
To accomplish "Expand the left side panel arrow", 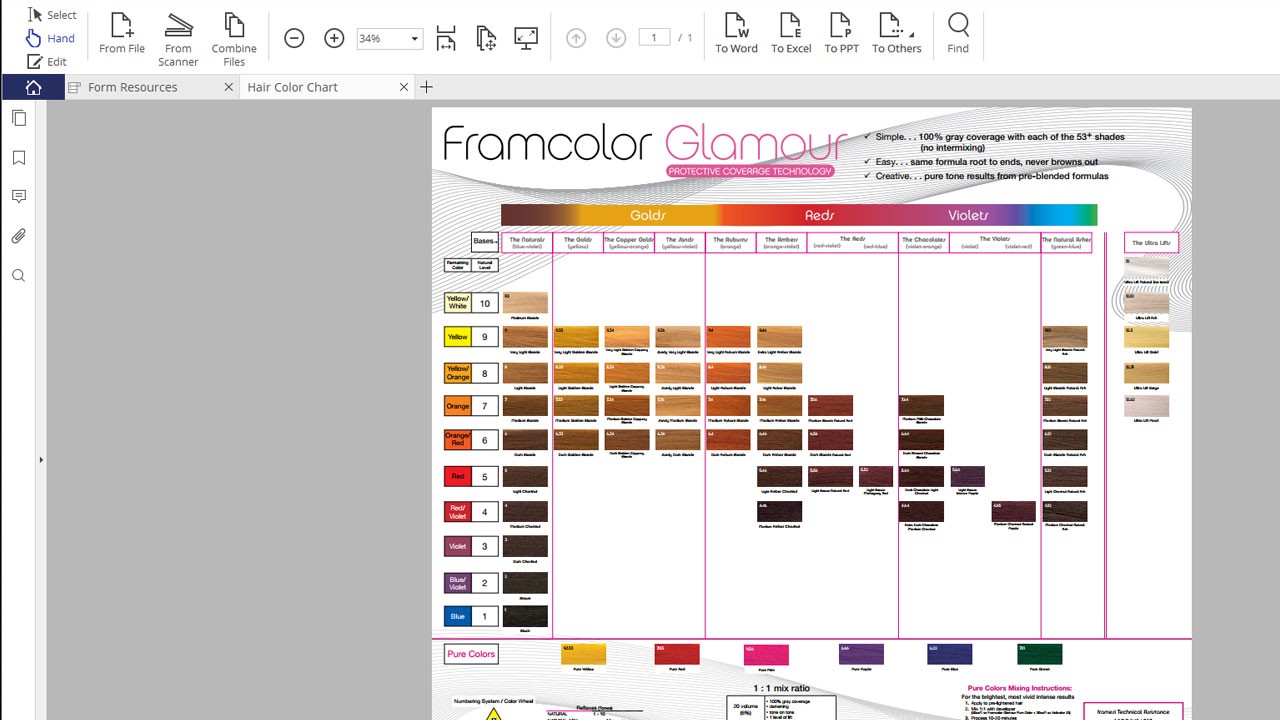I will point(41,460).
